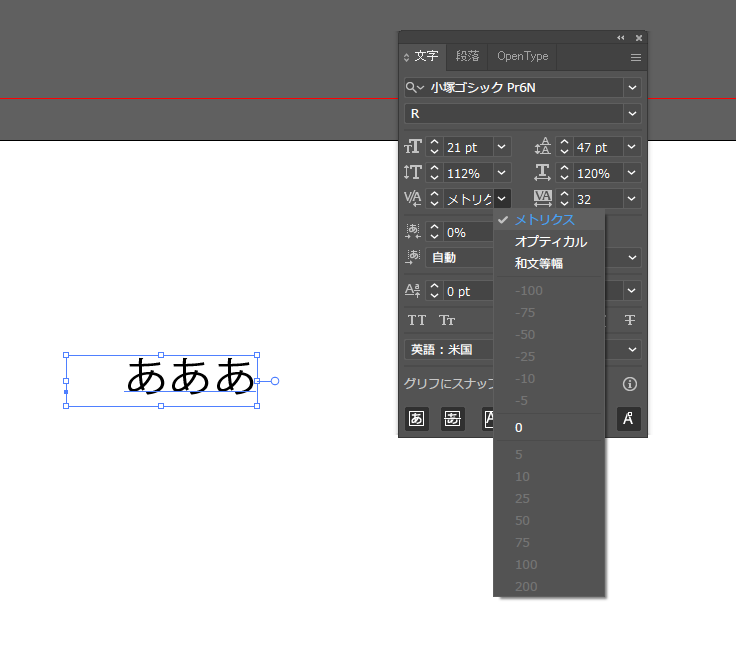Open the 47 pt leading dropdown
Viewport: 736px width, 651px height.
pyautogui.click(x=632, y=147)
